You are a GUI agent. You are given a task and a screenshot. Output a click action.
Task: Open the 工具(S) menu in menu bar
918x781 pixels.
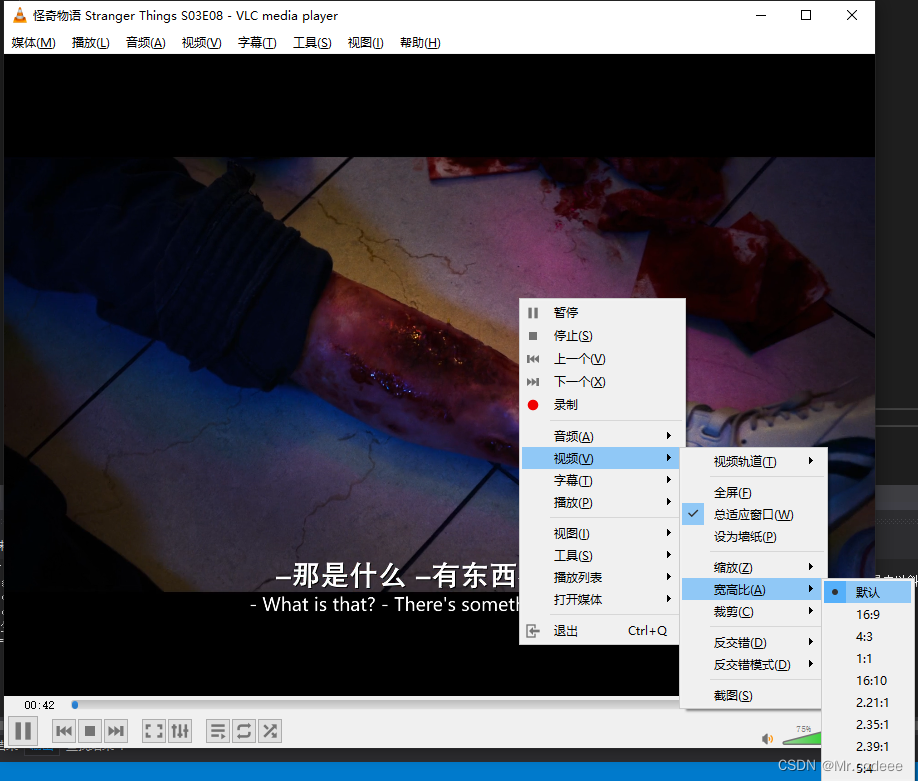tap(312, 43)
